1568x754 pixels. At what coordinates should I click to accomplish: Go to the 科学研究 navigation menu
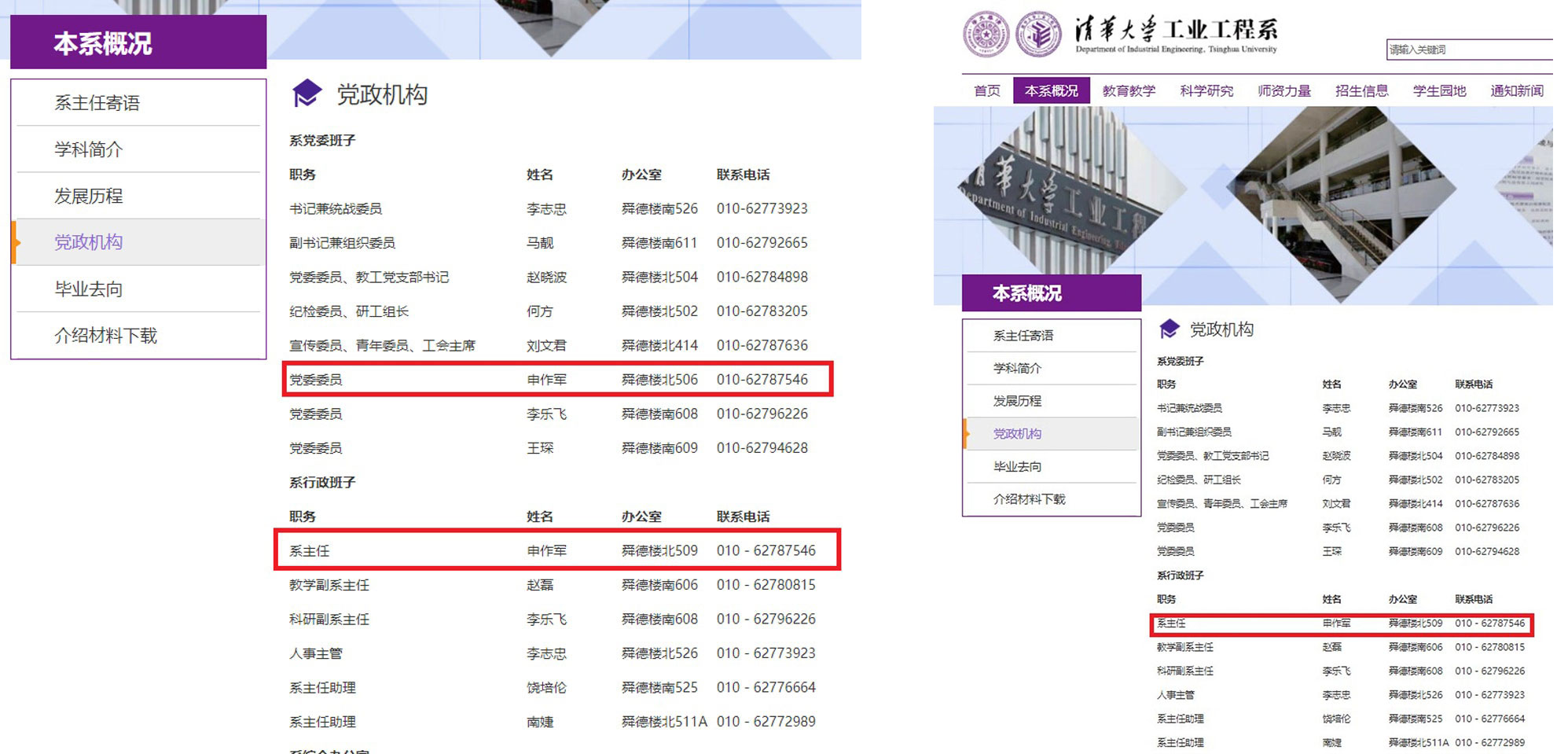coord(1206,90)
